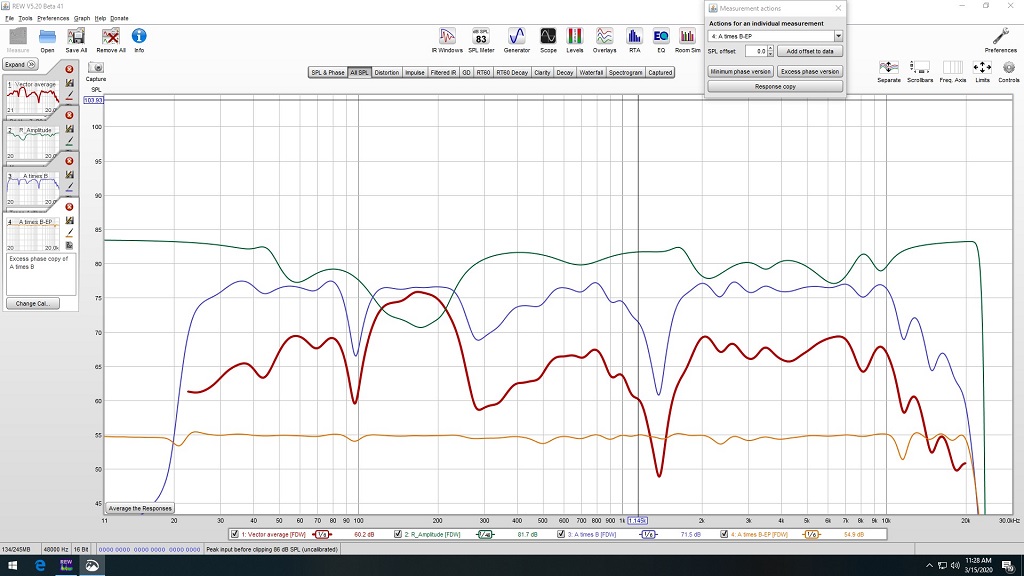The width and height of the screenshot is (1024, 576).
Task: Open the notes icon for A times B-EP
Action: click(x=69, y=246)
